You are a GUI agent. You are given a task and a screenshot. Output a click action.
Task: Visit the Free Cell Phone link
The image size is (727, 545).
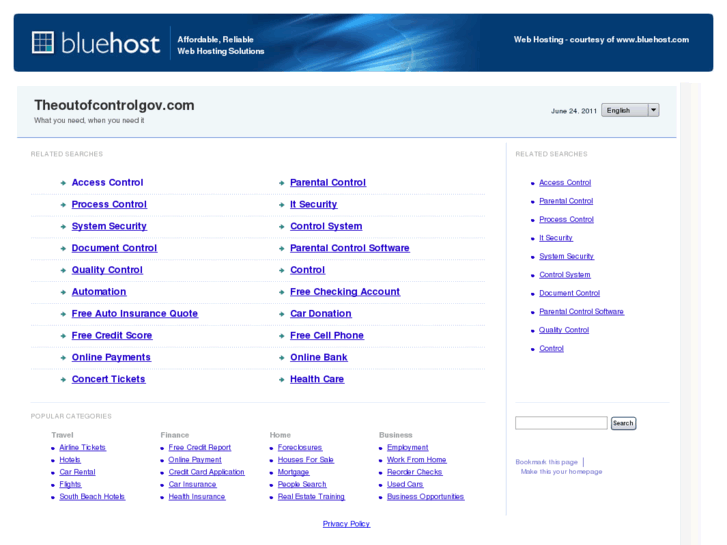327,335
